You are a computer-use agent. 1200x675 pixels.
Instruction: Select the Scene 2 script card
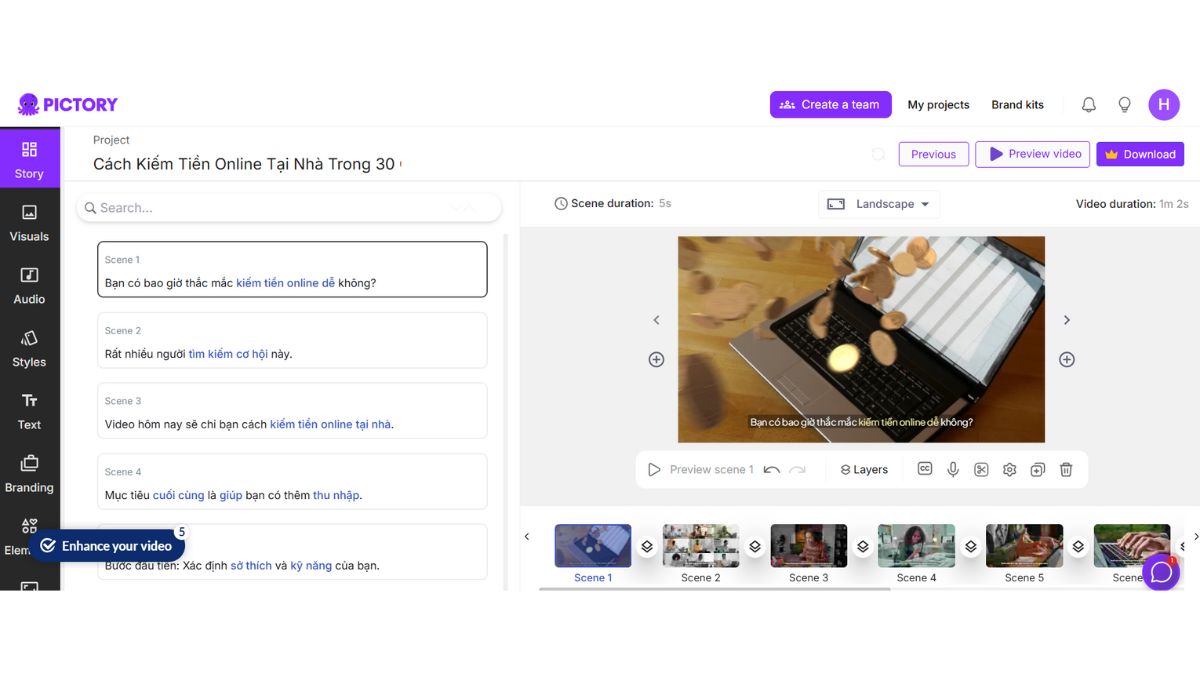(x=292, y=340)
